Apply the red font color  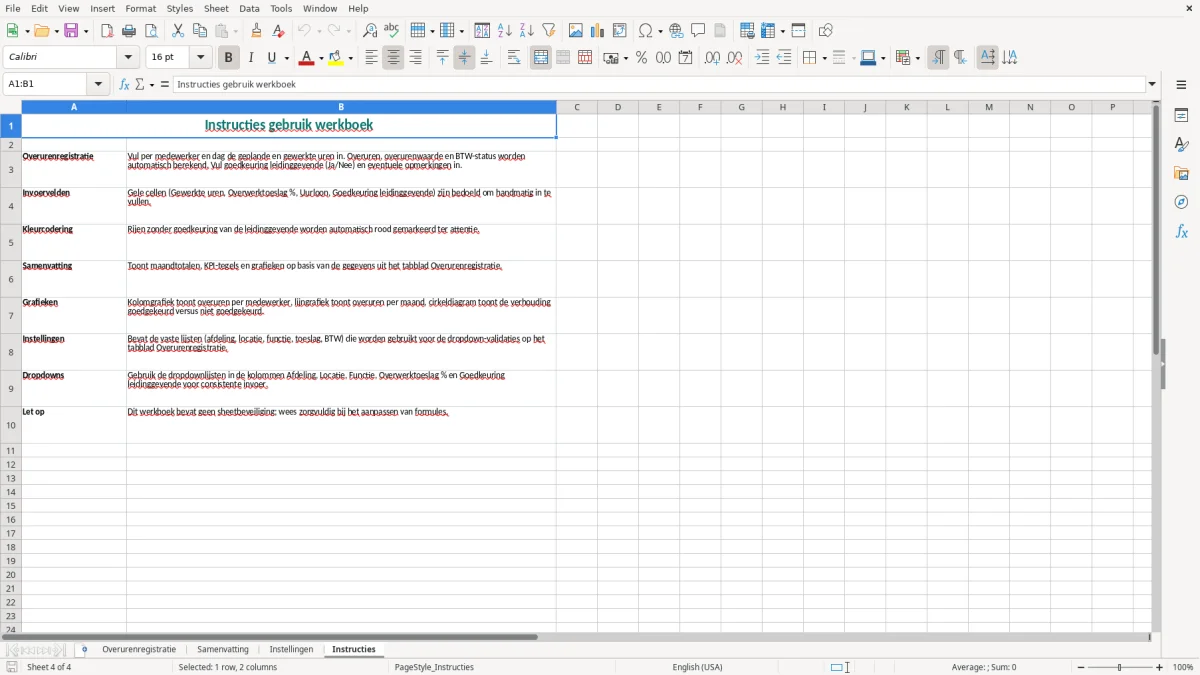[x=307, y=58]
